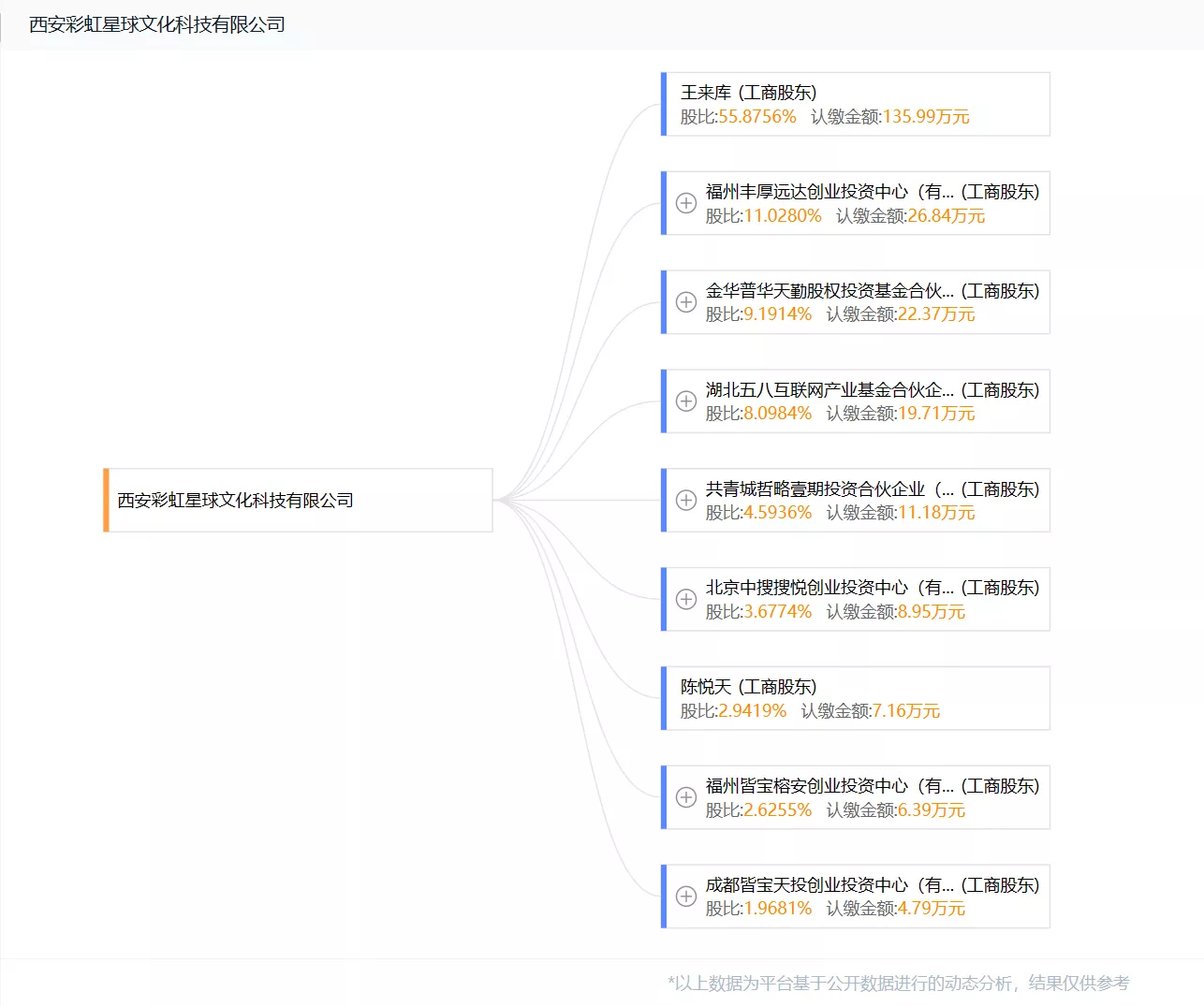This screenshot has width=1204, height=1006.
Task: Expand 共青城哲略壹期投资合伙企业 shareholder node
Action: pyautogui.click(x=686, y=501)
